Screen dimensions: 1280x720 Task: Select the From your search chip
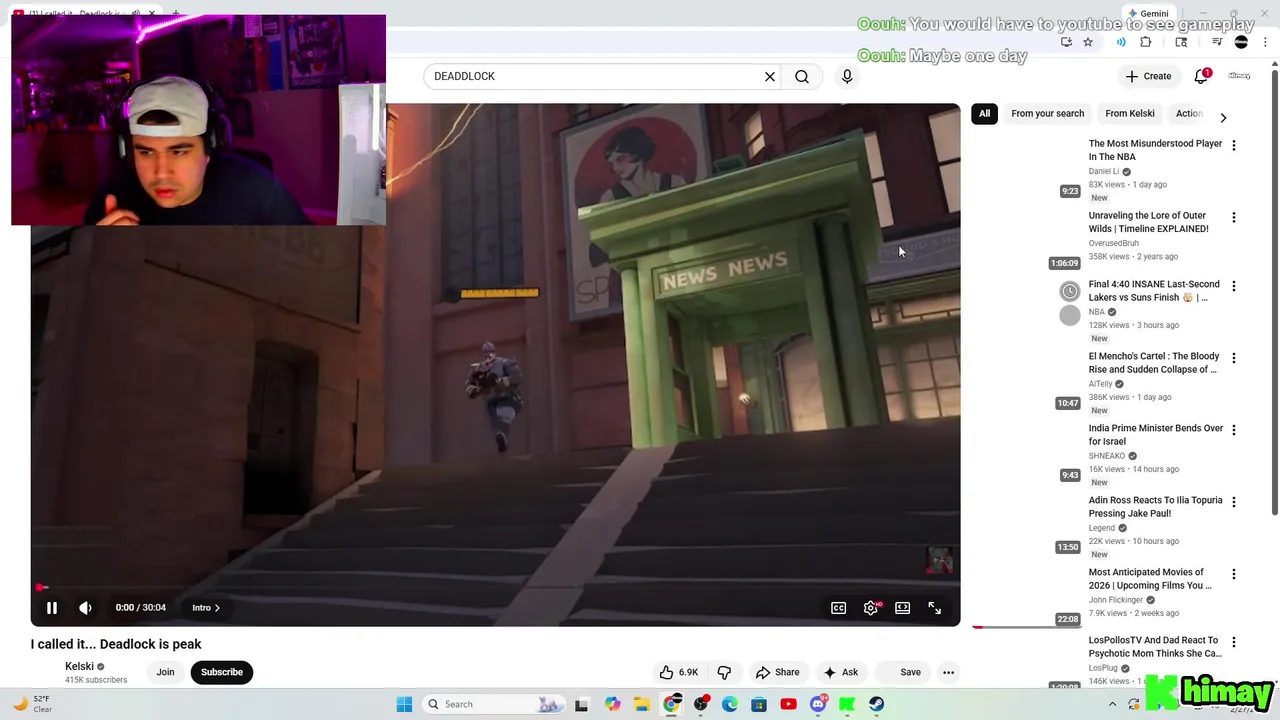coord(1047,113)
